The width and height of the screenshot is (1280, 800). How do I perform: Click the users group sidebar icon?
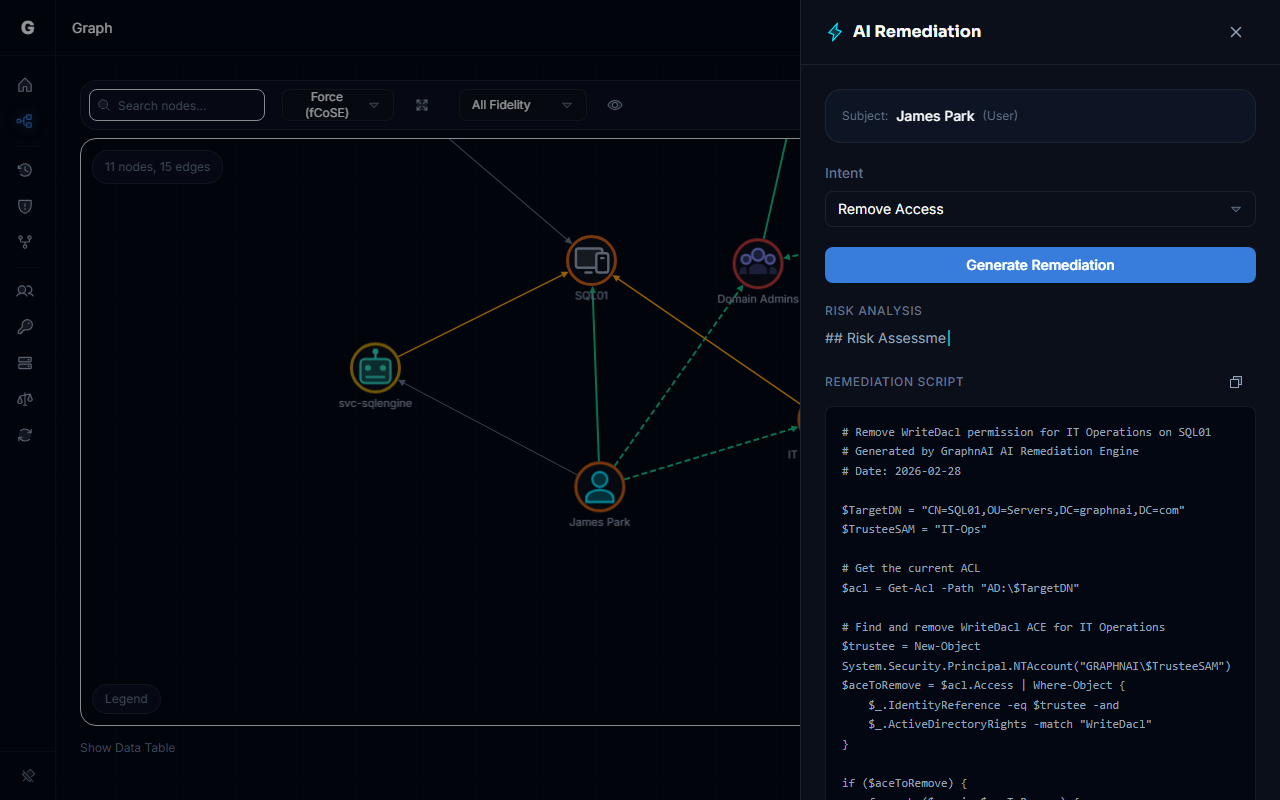(25, 291)
